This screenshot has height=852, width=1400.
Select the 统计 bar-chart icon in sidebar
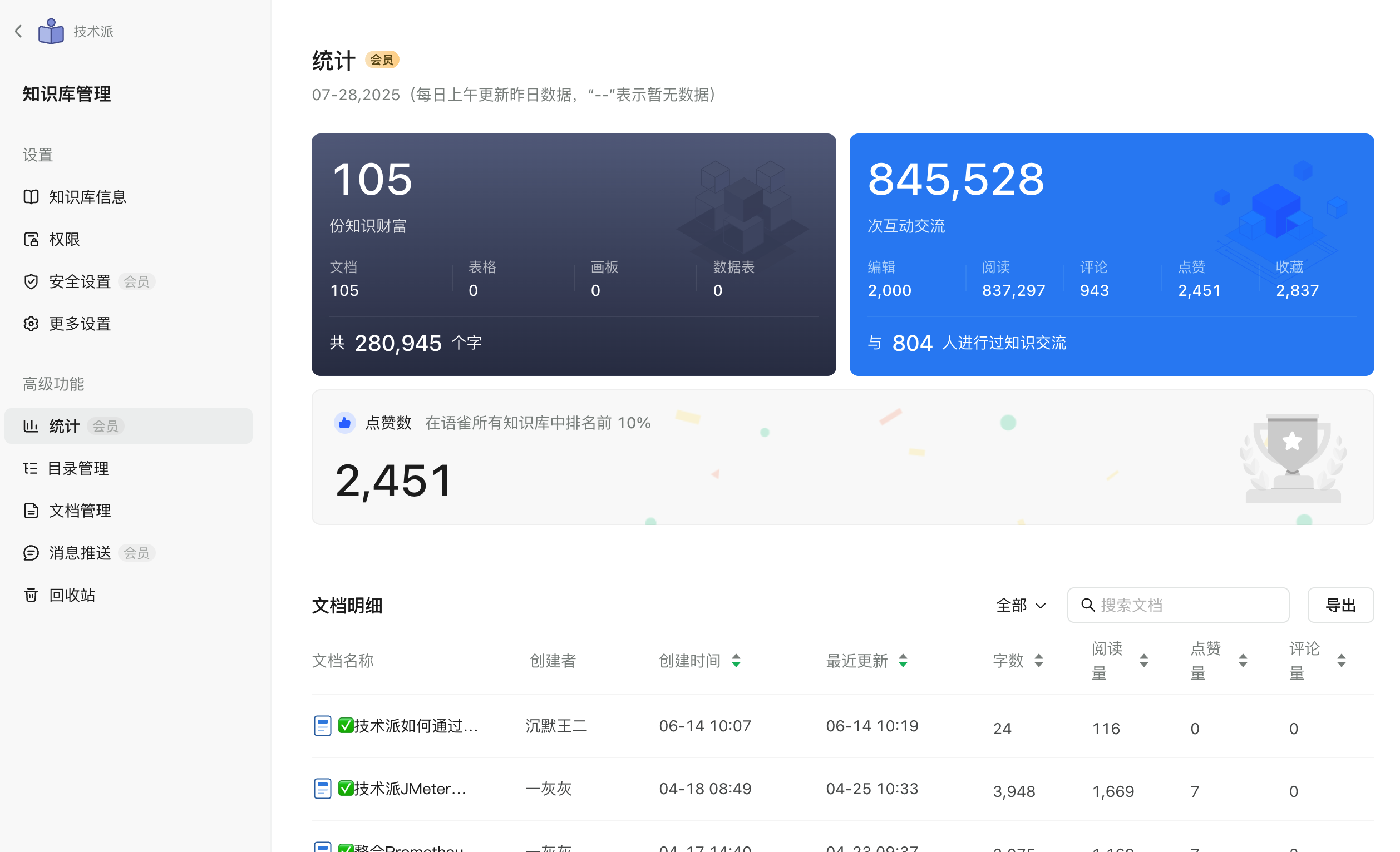click(31, 425)
